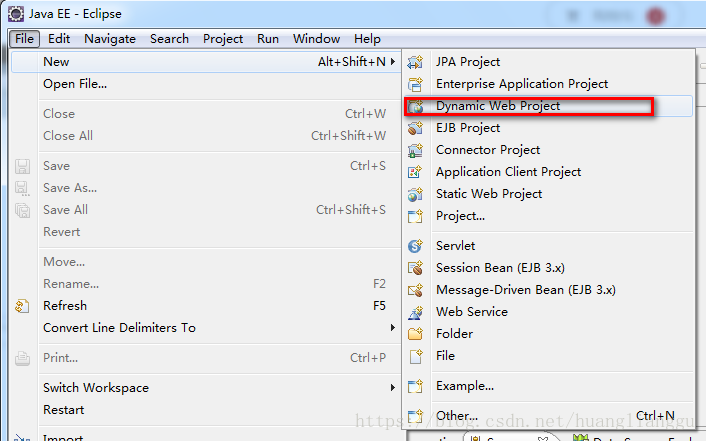Select Dynamic Web Project entry
Image resolution: width=706 pixels, height=441 pixels.
click(548, 106)
